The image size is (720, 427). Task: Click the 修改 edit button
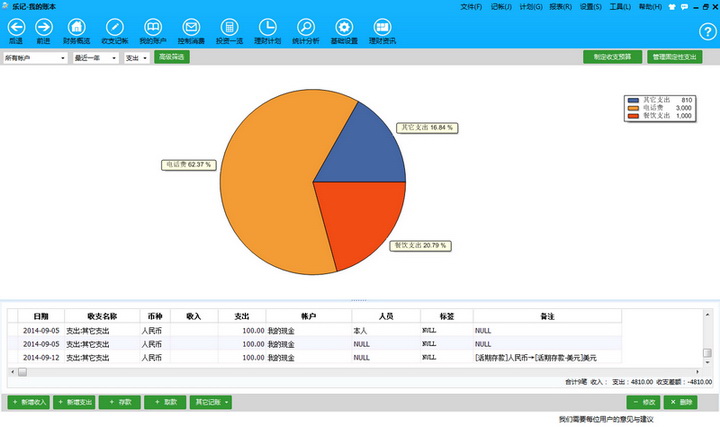[x=643, y=402]
